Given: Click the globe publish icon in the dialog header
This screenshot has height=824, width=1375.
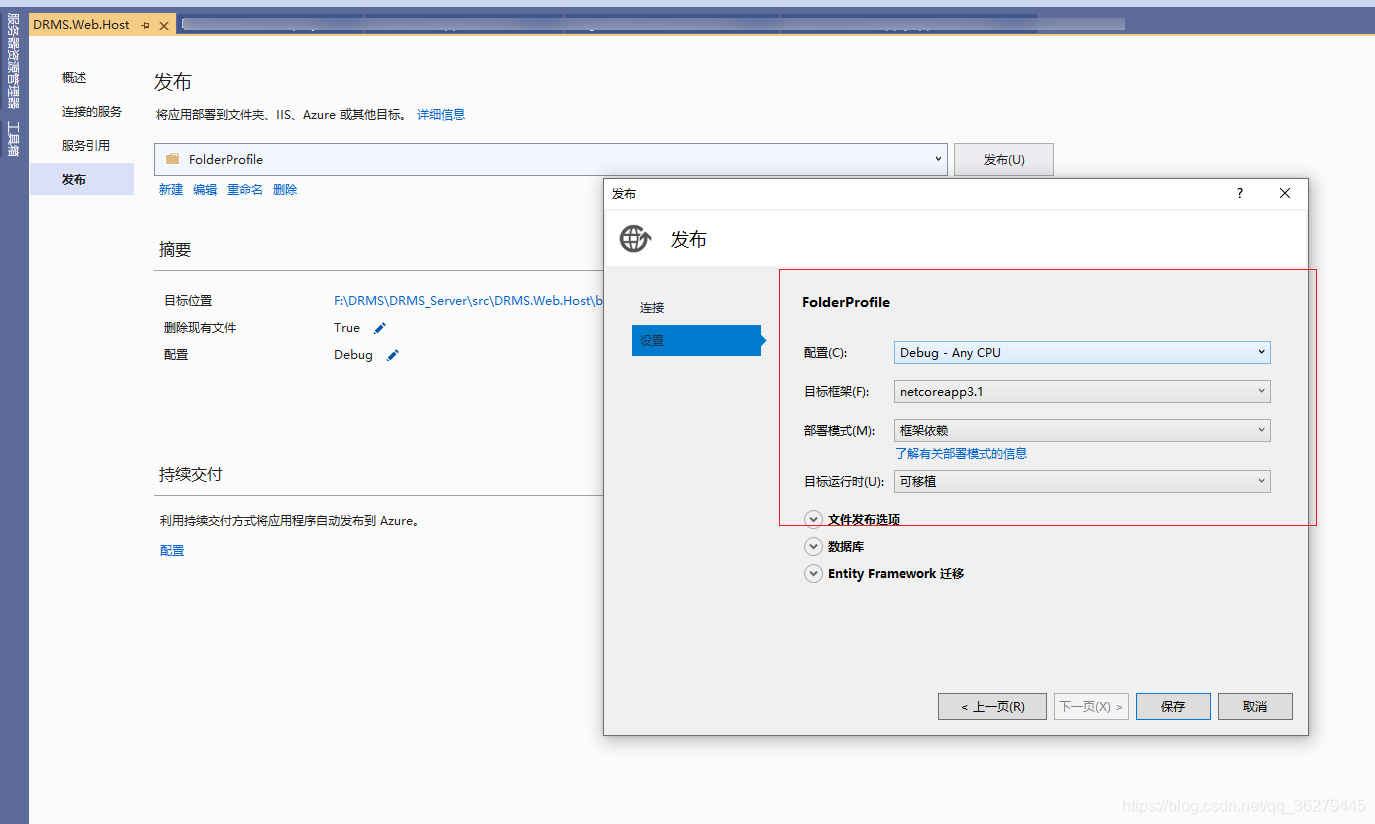Looking at the screenshot, I should (x=634, y=239).
